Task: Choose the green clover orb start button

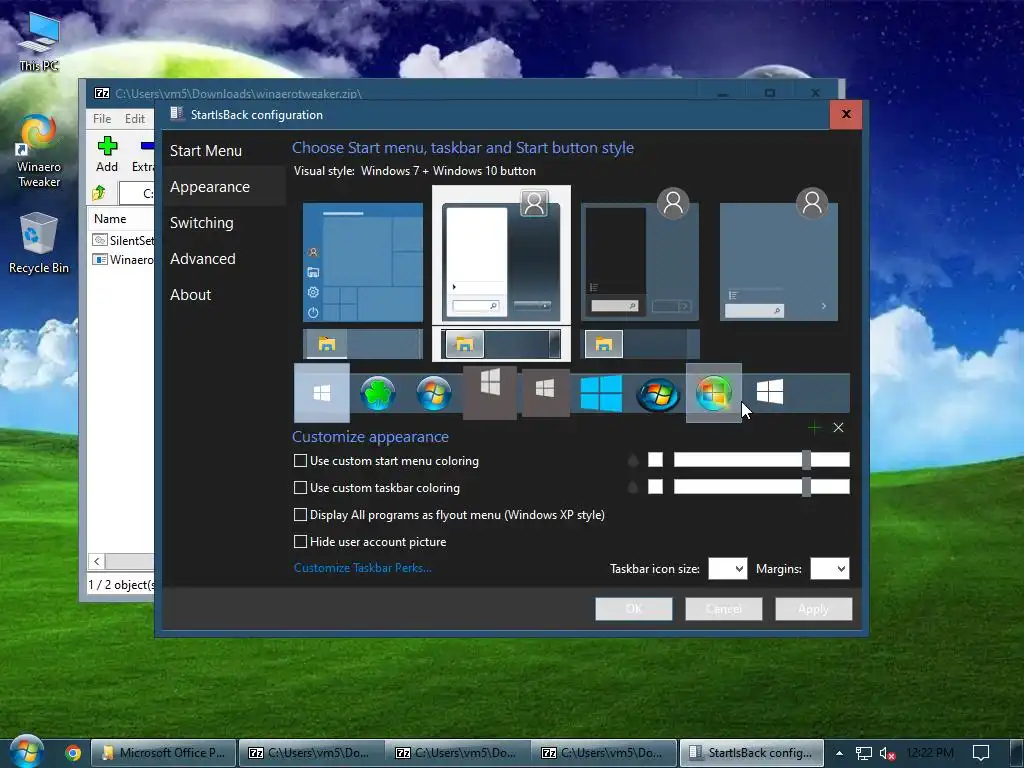Action: [x=377, y=394]
